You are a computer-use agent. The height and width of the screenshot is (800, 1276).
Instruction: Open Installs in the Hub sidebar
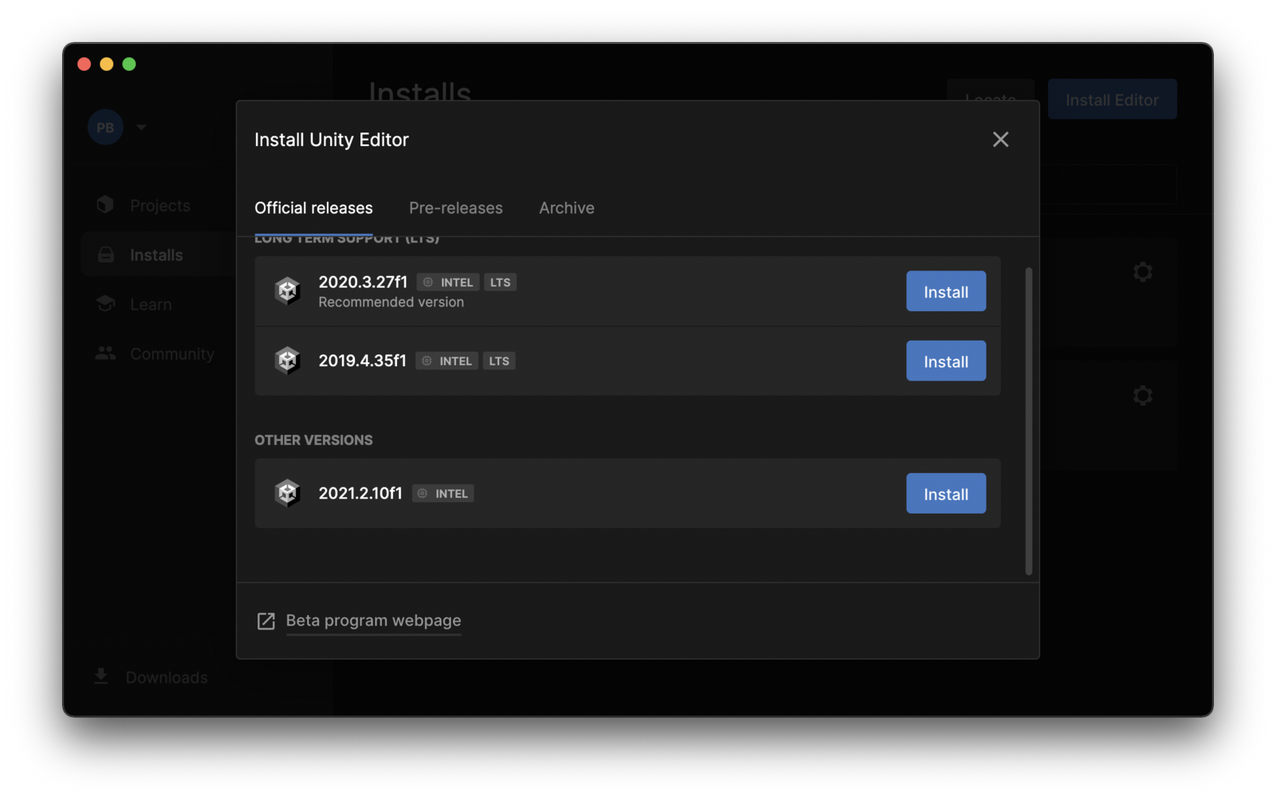[x=159, y=255]
